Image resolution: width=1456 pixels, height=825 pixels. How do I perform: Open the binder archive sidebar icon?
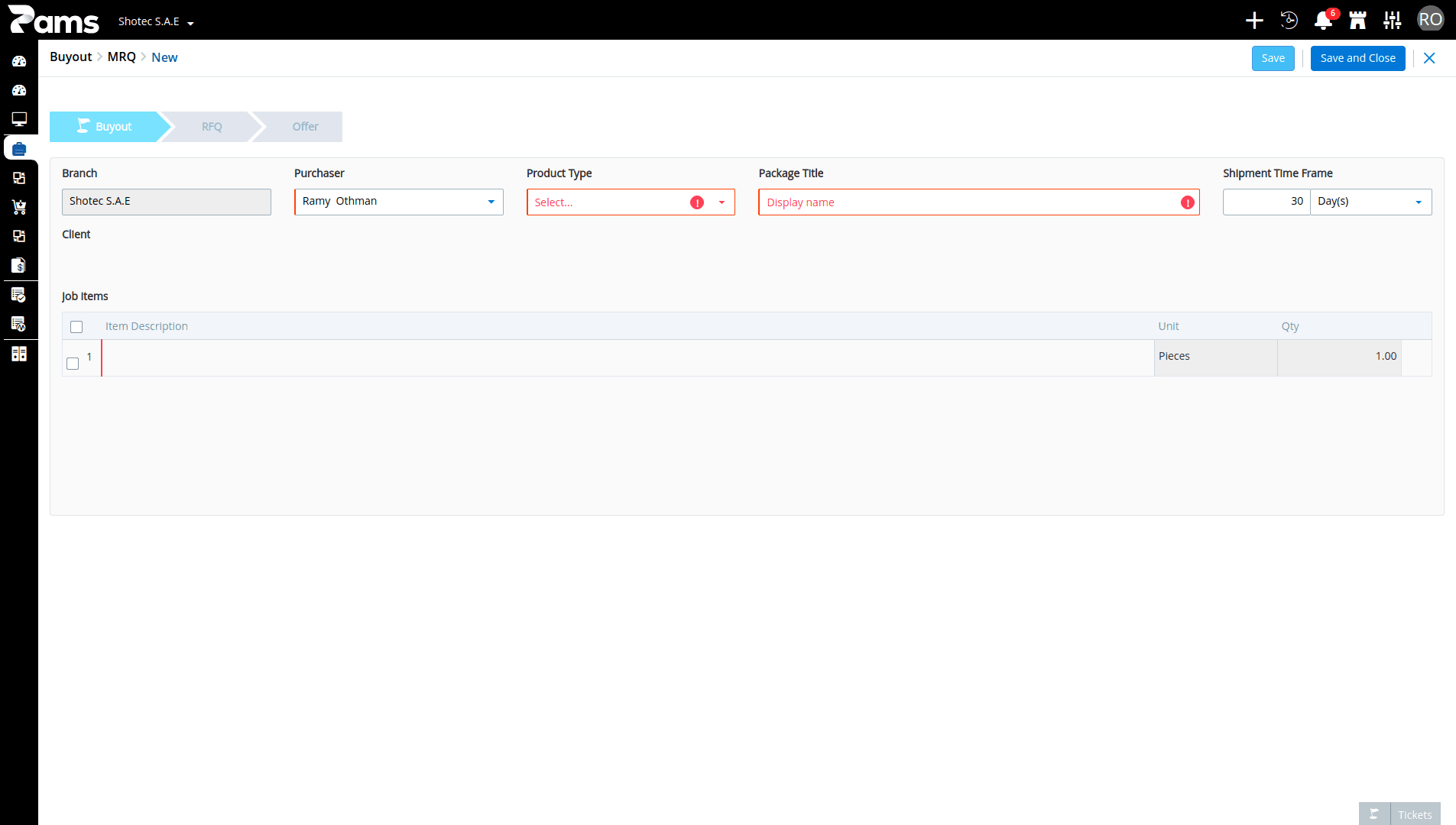pos(19,354)
